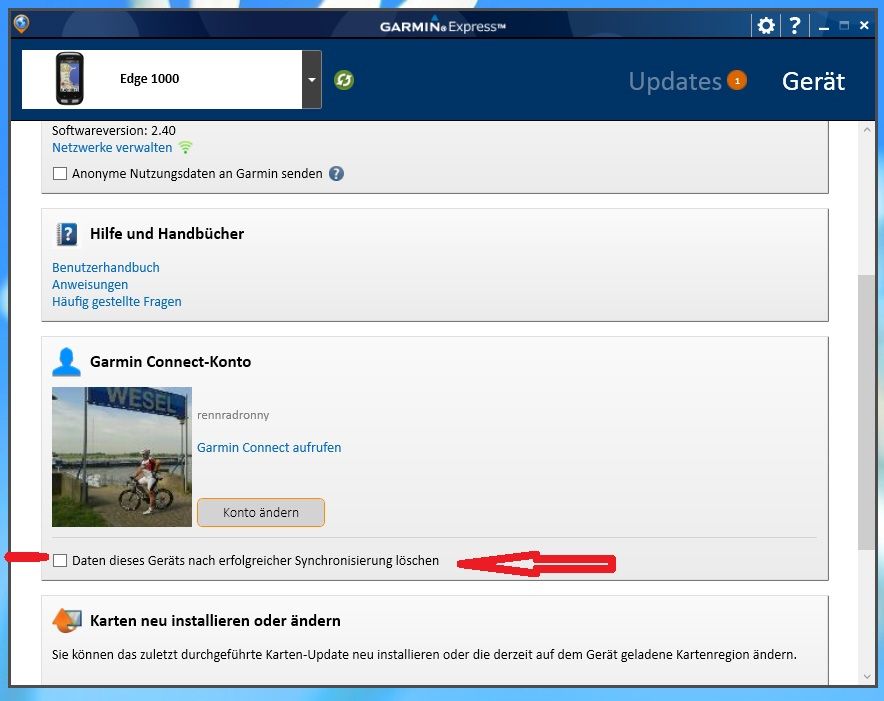
Task: Click the orange updates count badge
Action: [x=737, y=81]
